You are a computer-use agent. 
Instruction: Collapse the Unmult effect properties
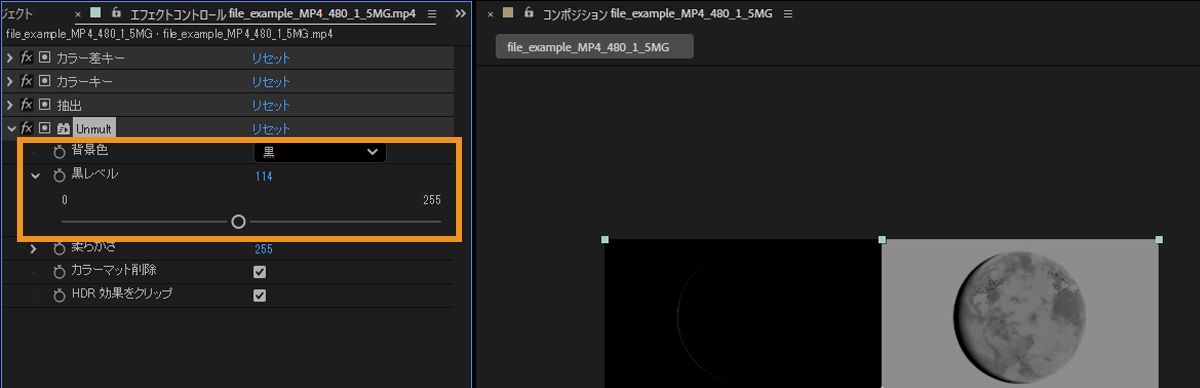[10, 128]
